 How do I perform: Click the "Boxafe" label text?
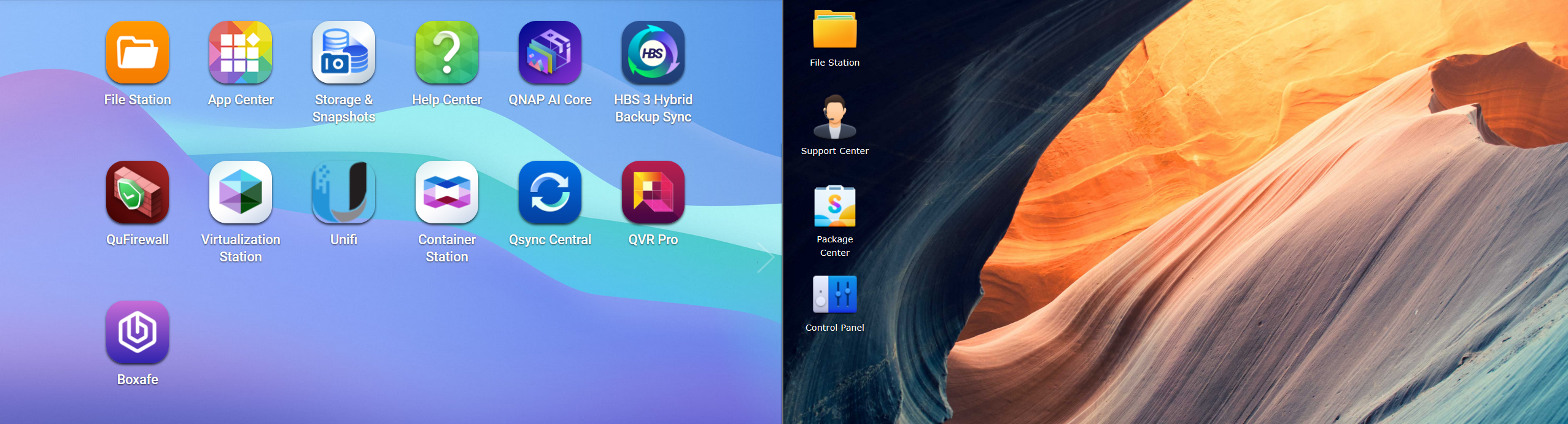tap(138, 380)
